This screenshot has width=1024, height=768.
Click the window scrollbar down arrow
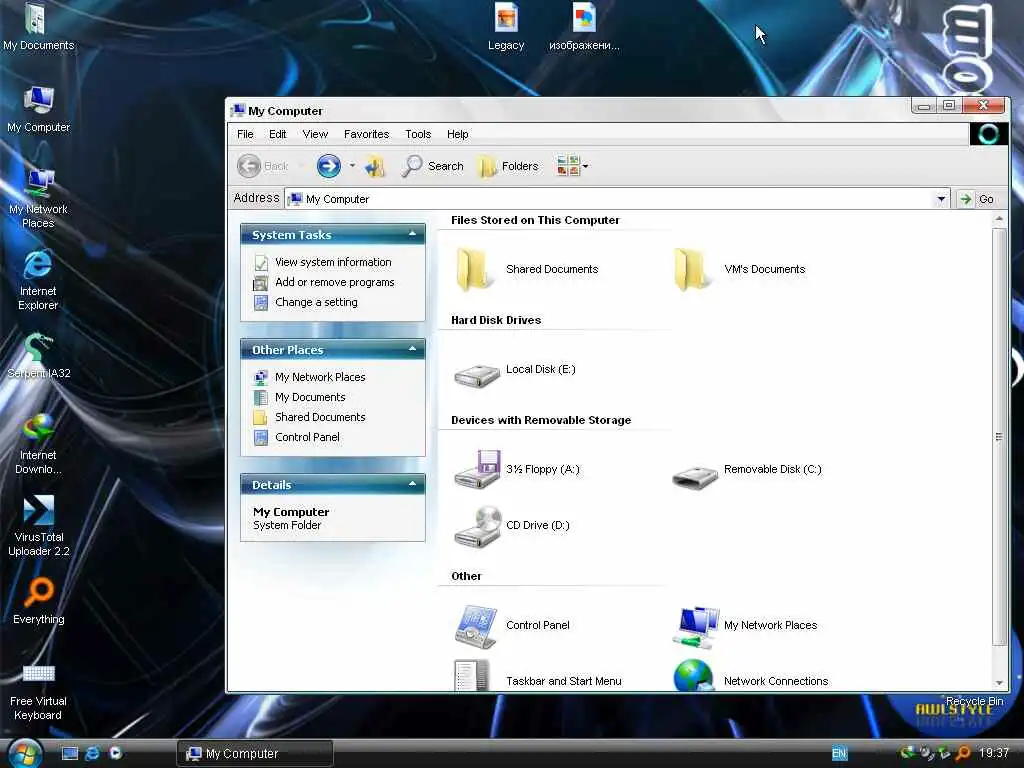(x=999, y=683)
